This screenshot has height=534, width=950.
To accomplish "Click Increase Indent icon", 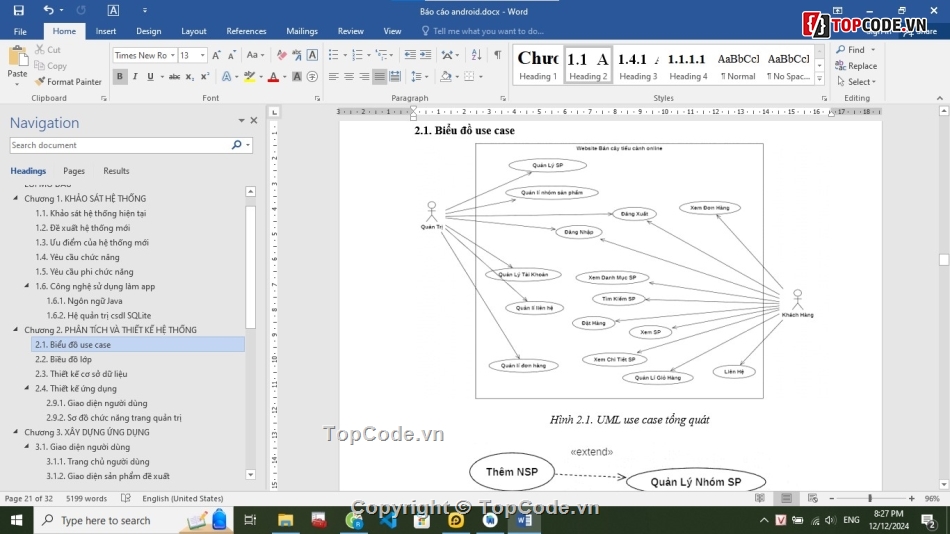I will point(426,55).
